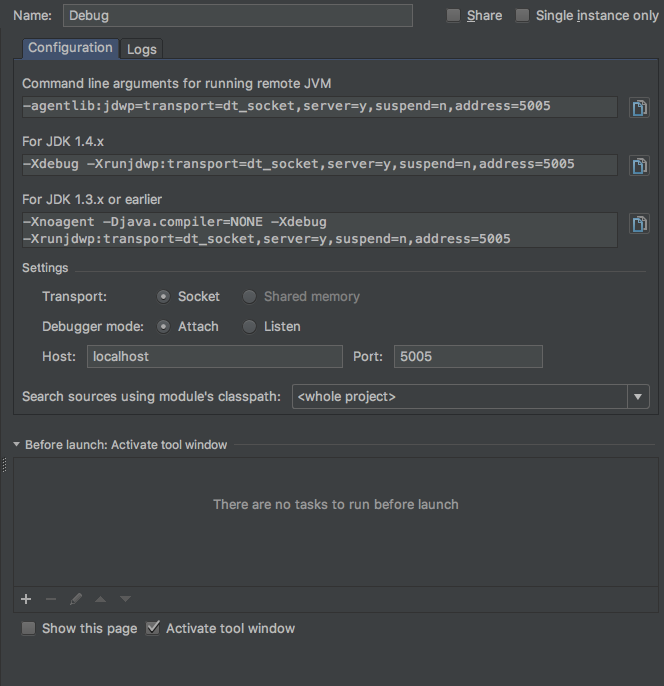Select Attach debugger mode
664x686 pixels.
pyautogui.click(x=164, y=327)
